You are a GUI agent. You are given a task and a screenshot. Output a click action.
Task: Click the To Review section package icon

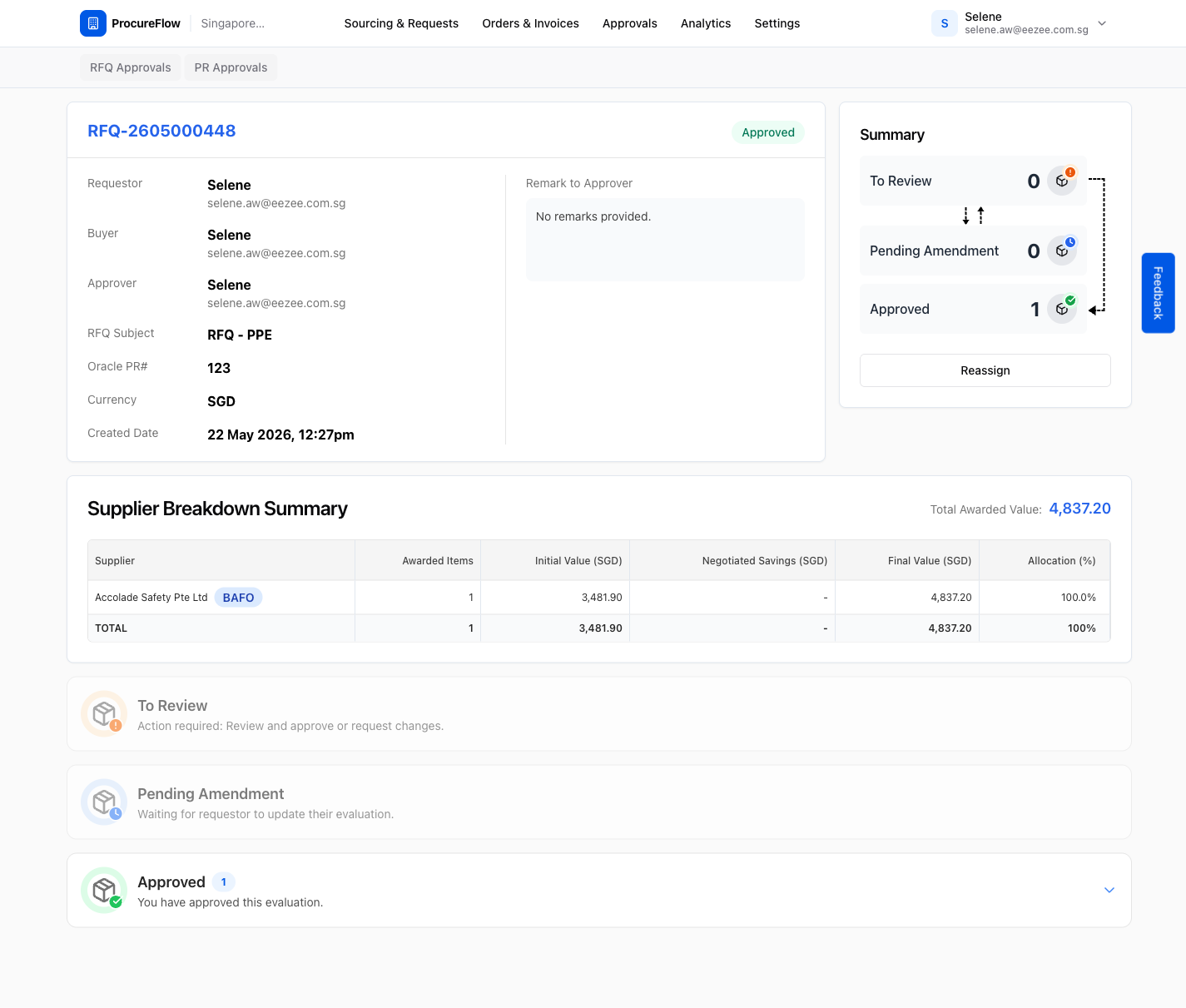(x=104, y=714)
